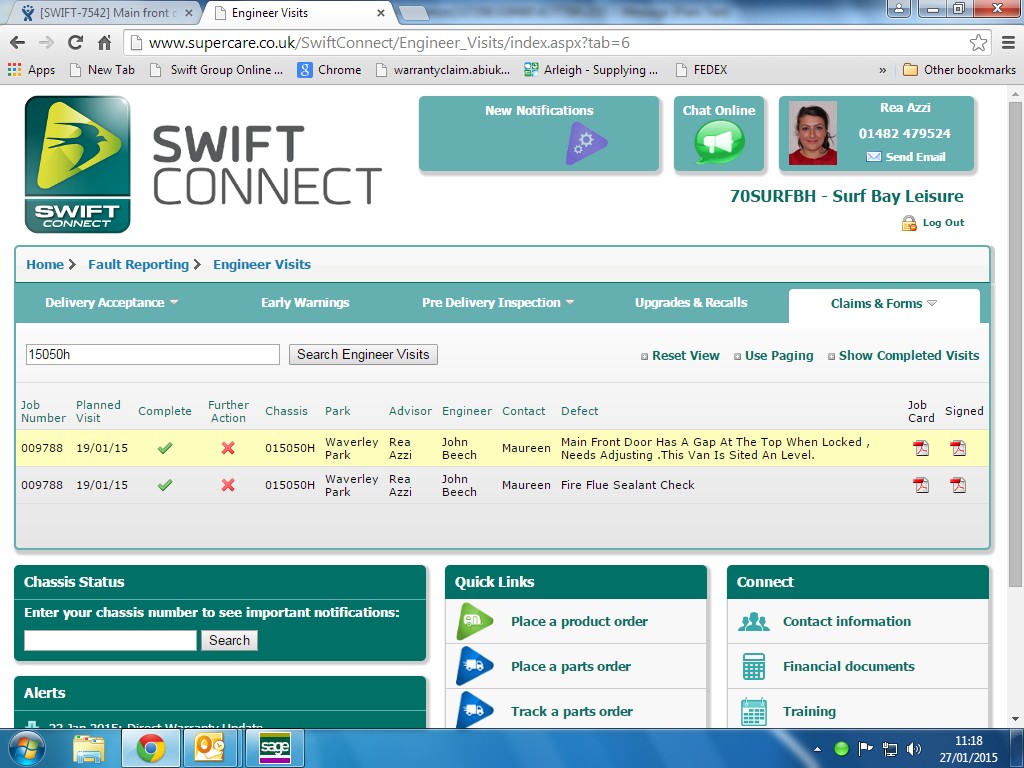Click the Place a product order link
The width and height of the screenshot is (1024, 768).
point(579,621)
